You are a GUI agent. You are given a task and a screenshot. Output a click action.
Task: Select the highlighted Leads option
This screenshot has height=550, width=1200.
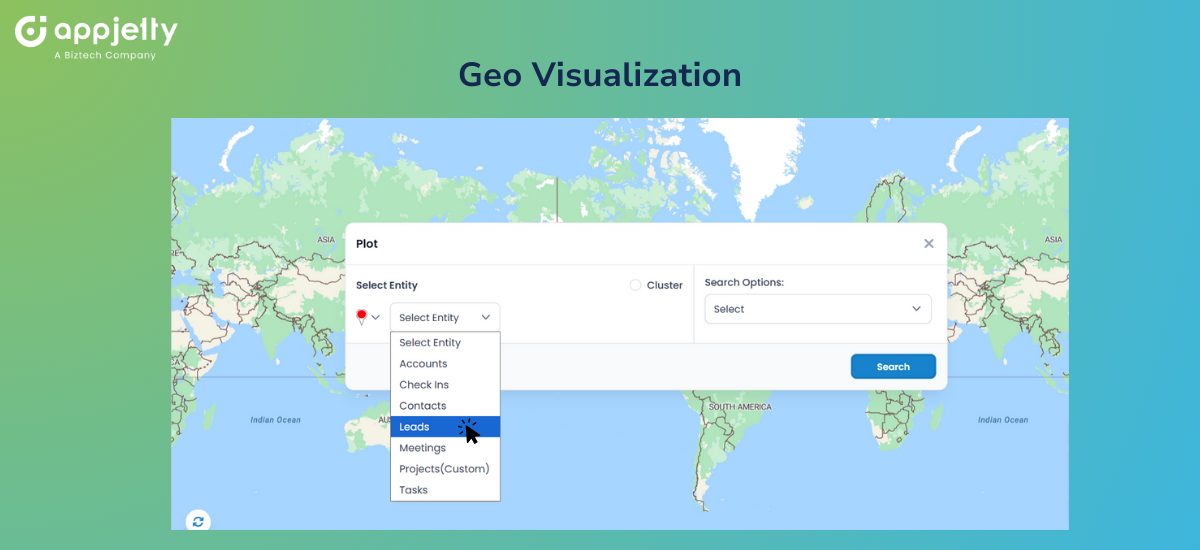click(415, 427)
